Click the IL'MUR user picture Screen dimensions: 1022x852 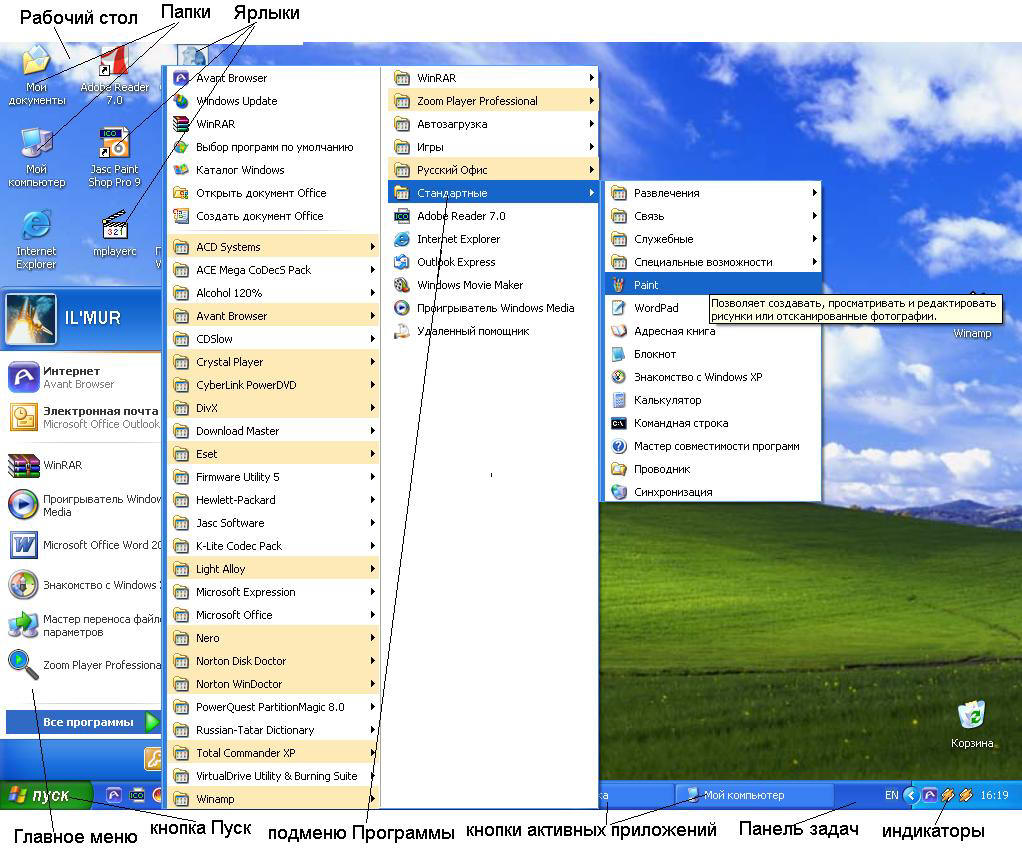pyautogui.click(x=31, y=319)
